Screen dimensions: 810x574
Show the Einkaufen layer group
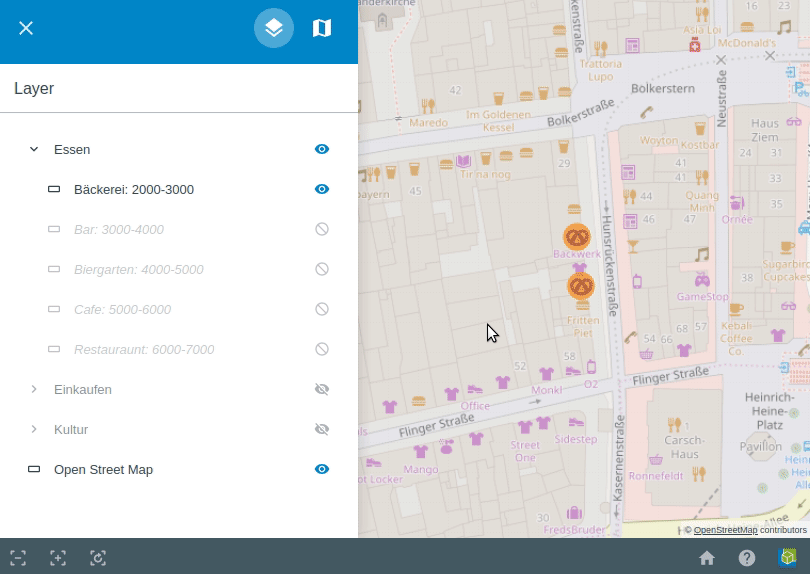point(322,389)
